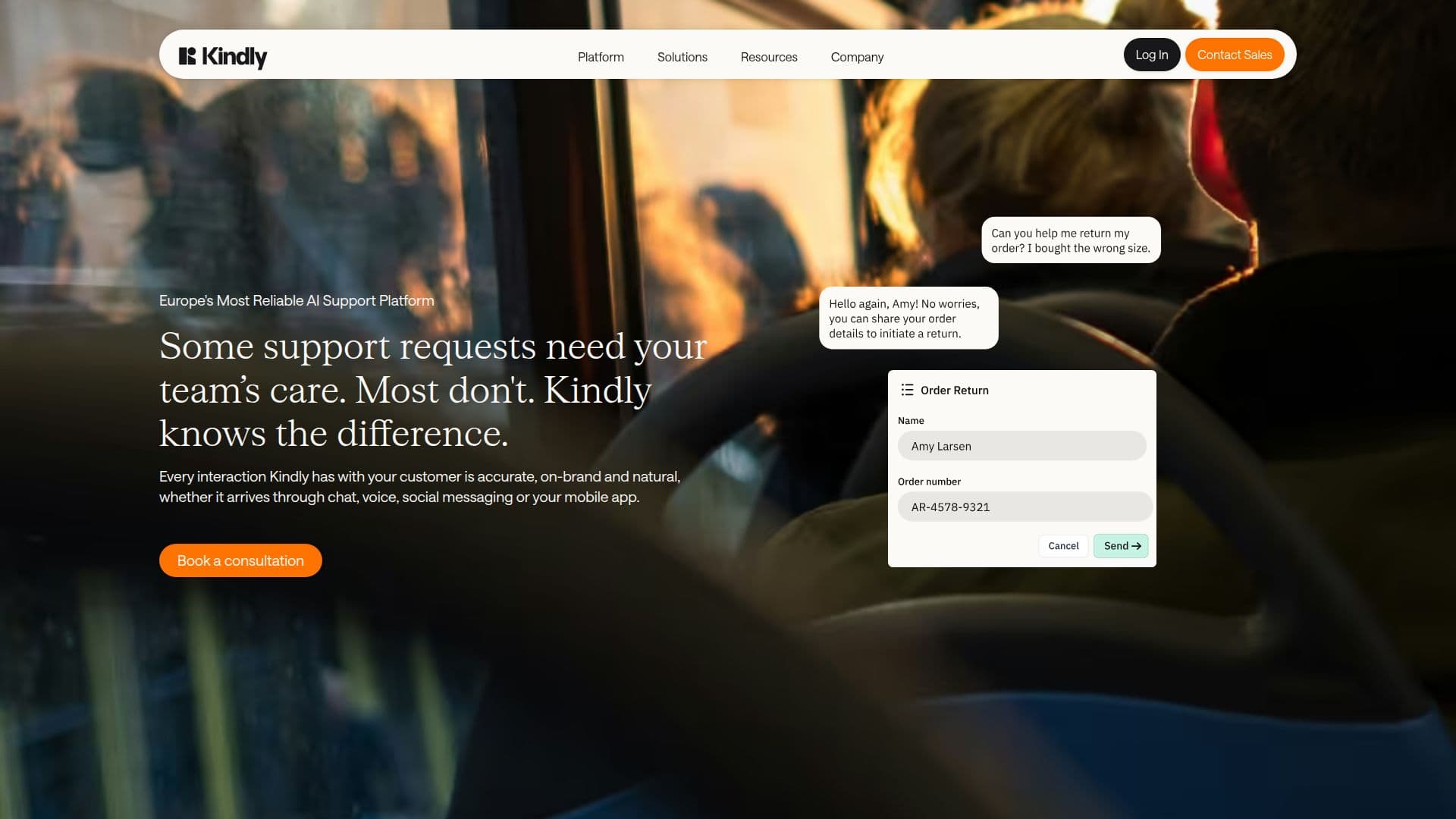
Task: Open the Solutions menu
Action: point(682,57)
